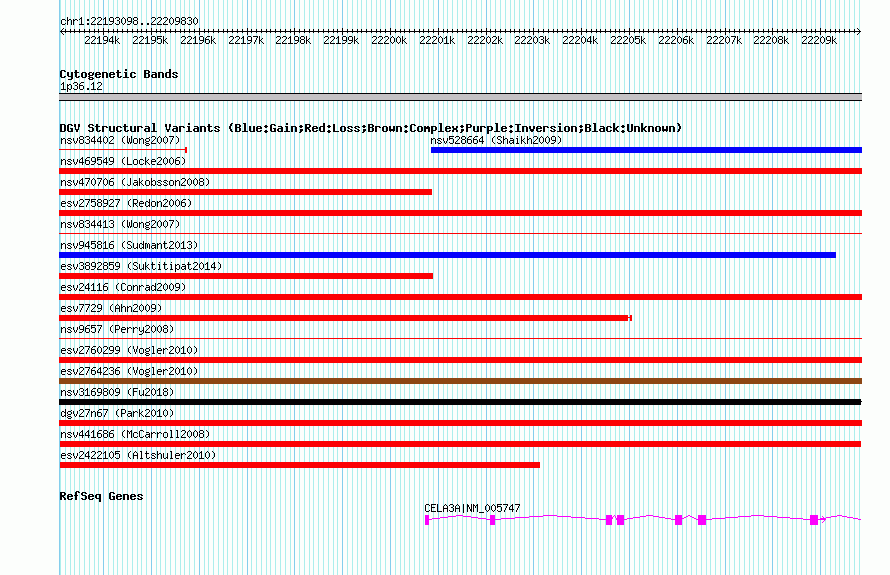Image resolution: width=890 pixels, height=575 pixels.
Task: Click the 22196k ruler tick label
Action: (198, 40)
